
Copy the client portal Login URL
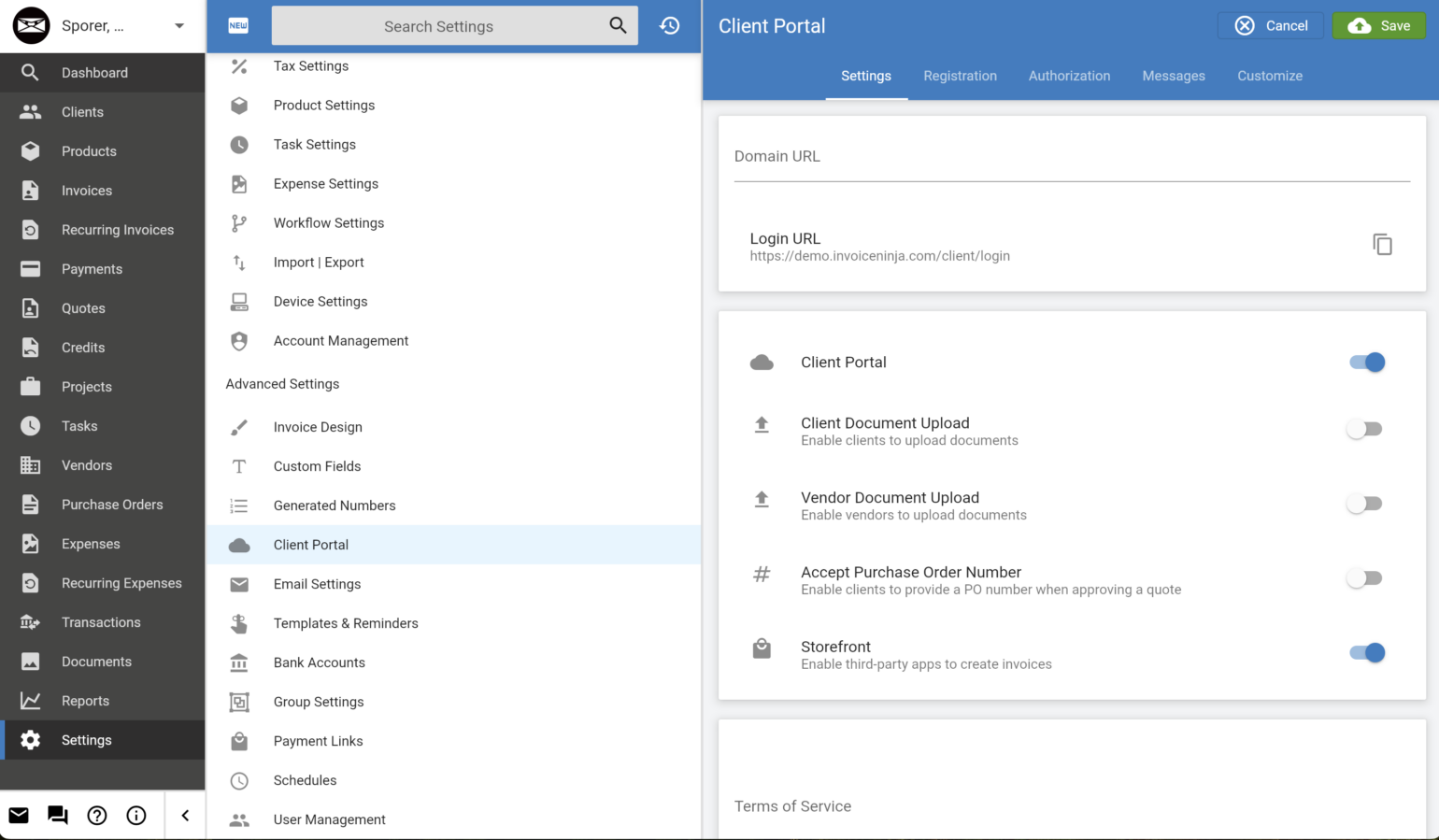click(1382, 244)
